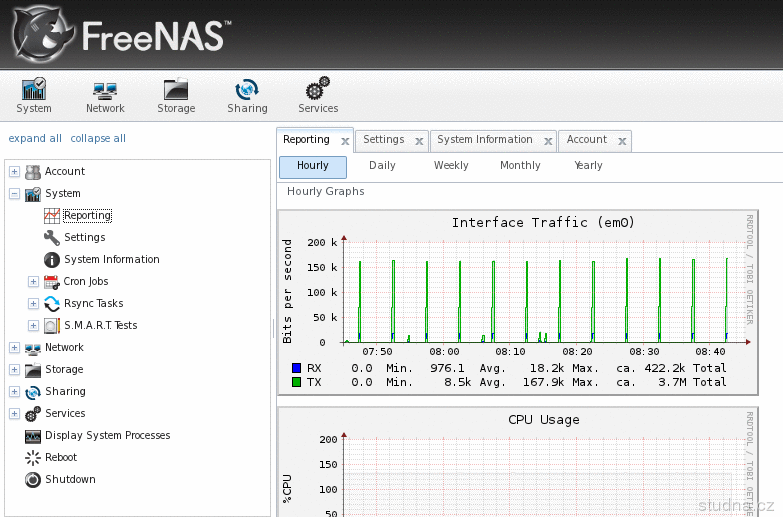The width and height of the screenshot is (783, 517).
Task: Show the Weekly graphs
Action: (x=451, y=166)
